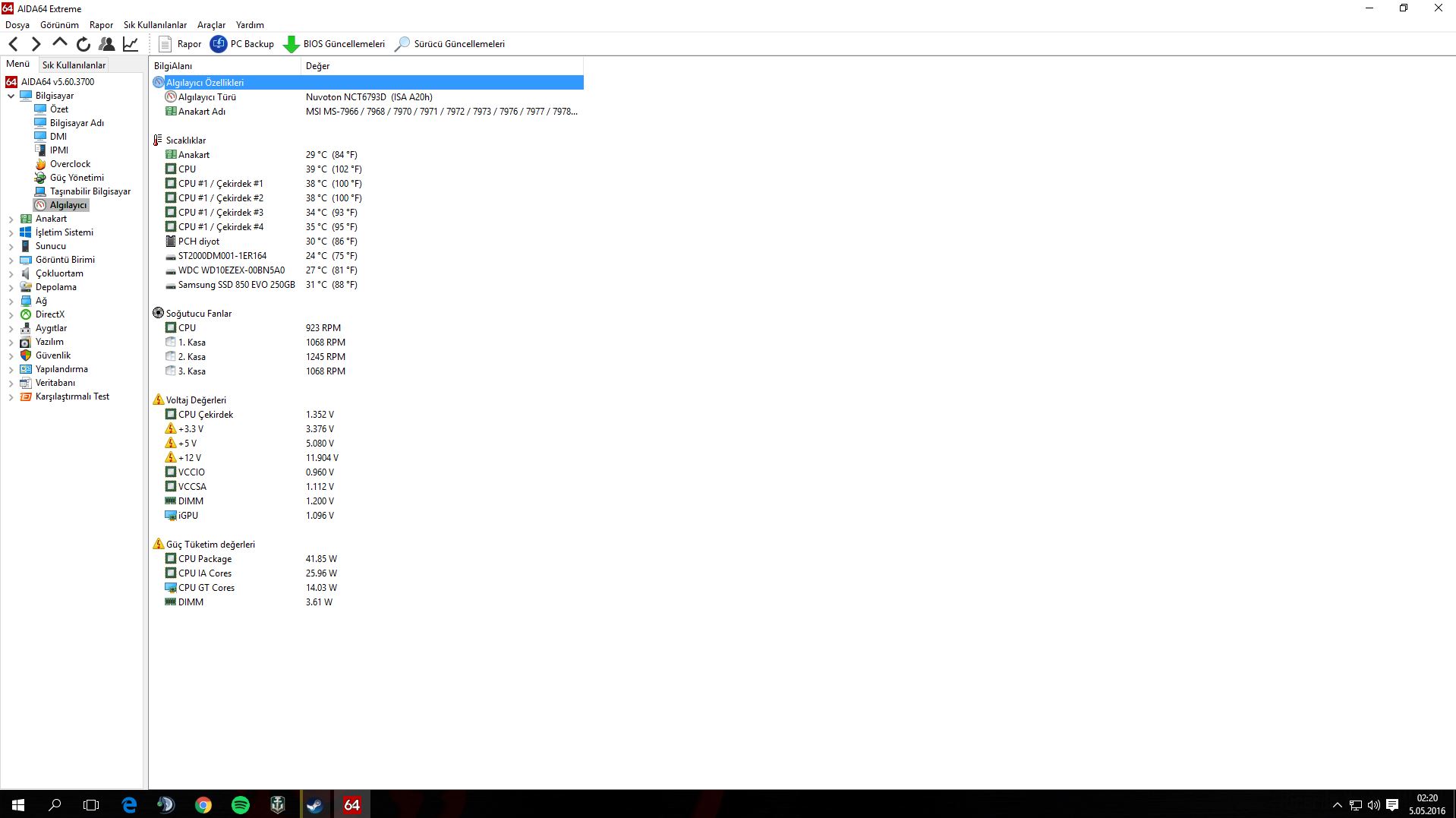
Task: Open the Rapor menu in menu bar
Action: (101, 25)
